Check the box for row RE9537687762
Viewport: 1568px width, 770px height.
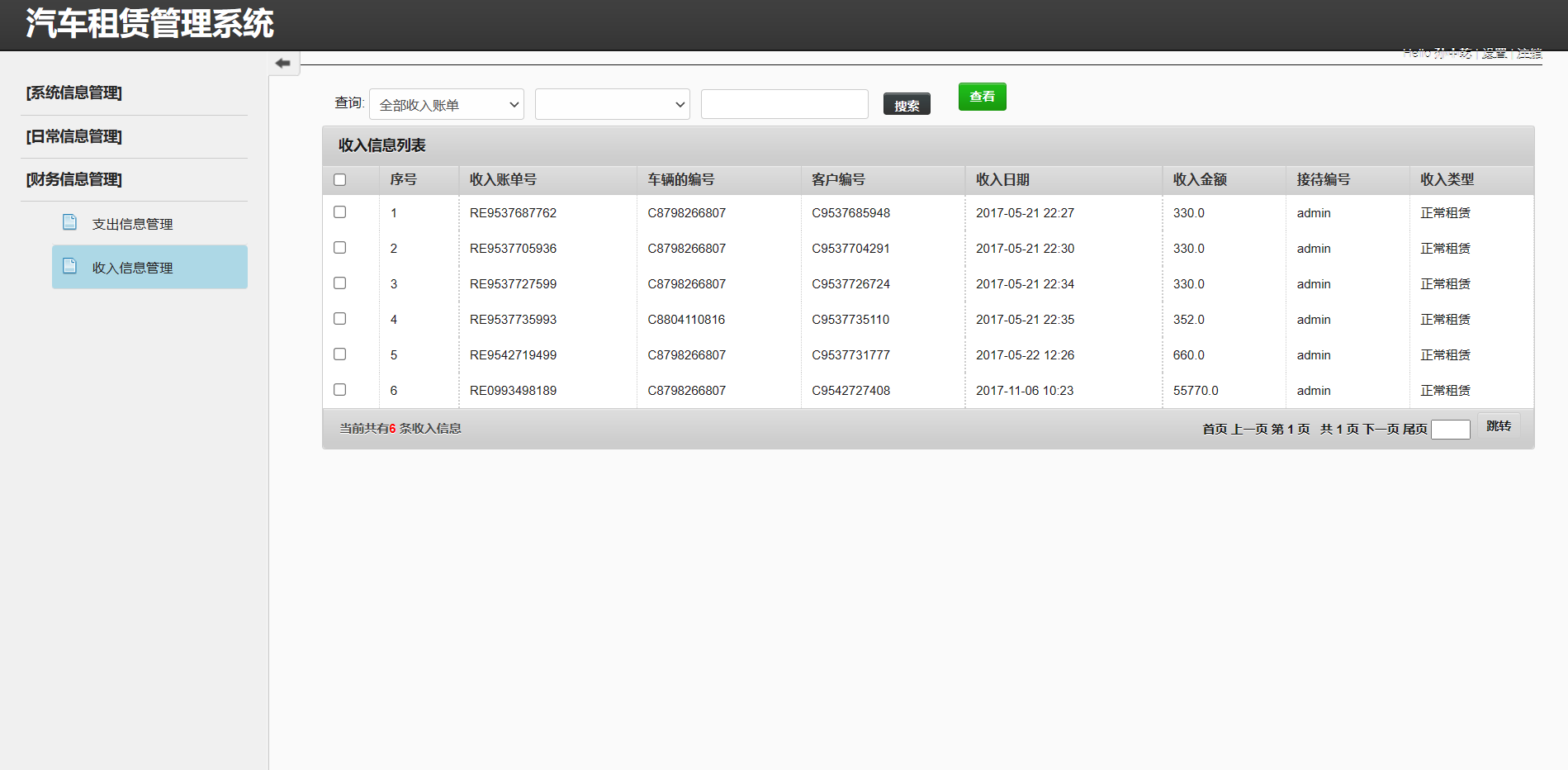[x=339, y=212]
